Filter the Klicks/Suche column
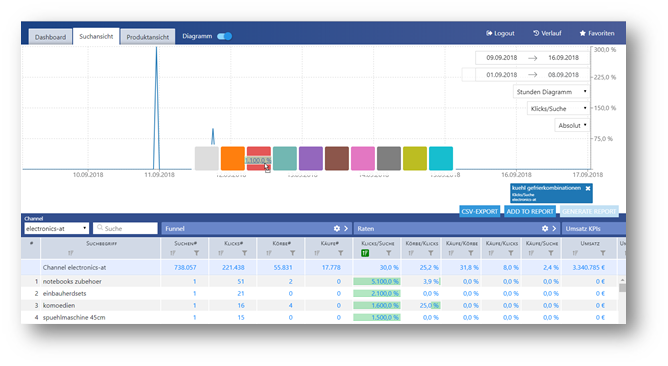 pos(389,253)
